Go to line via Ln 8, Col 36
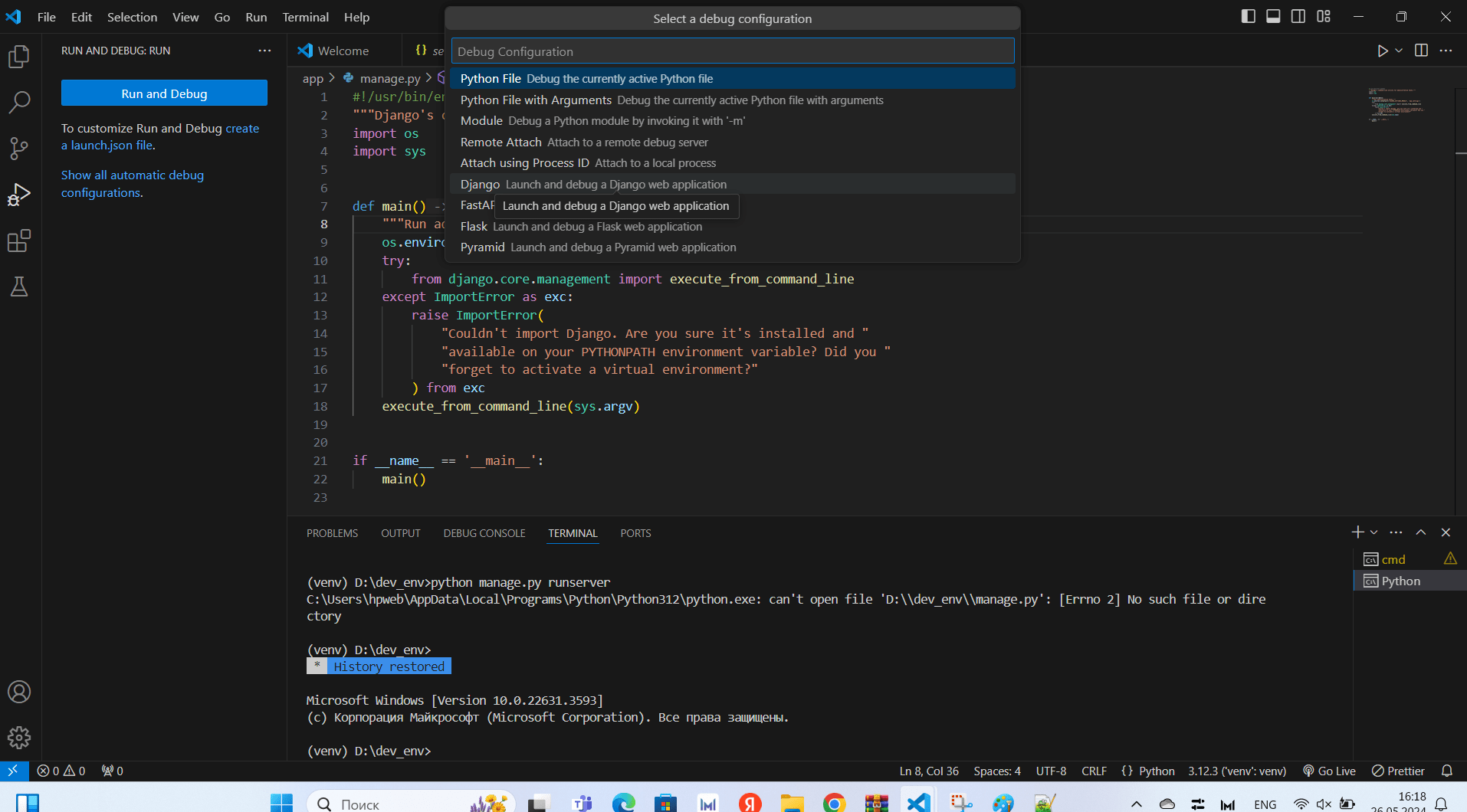1467x812 pixels. (x=929, y=771)
